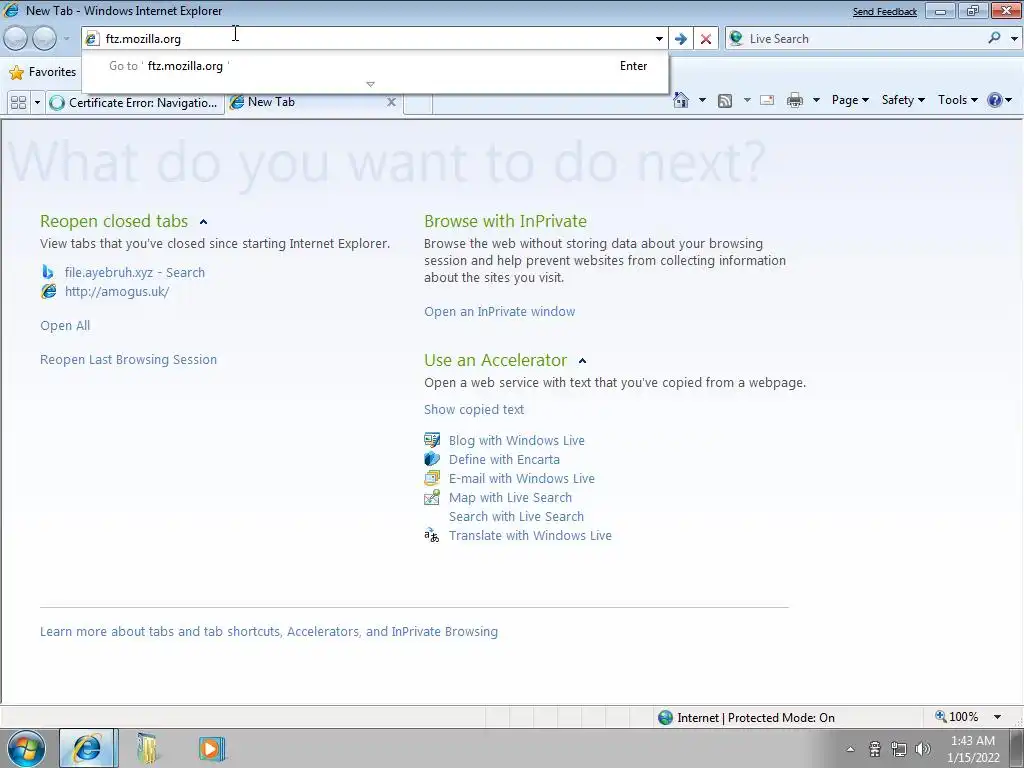Click Show copied text link
1024x768 pixels.
pyautogui.click(x=474, y=409)
